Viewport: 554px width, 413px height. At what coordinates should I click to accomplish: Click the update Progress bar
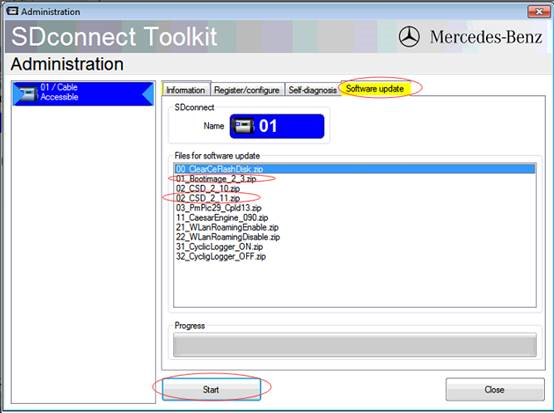click(355, 345)
